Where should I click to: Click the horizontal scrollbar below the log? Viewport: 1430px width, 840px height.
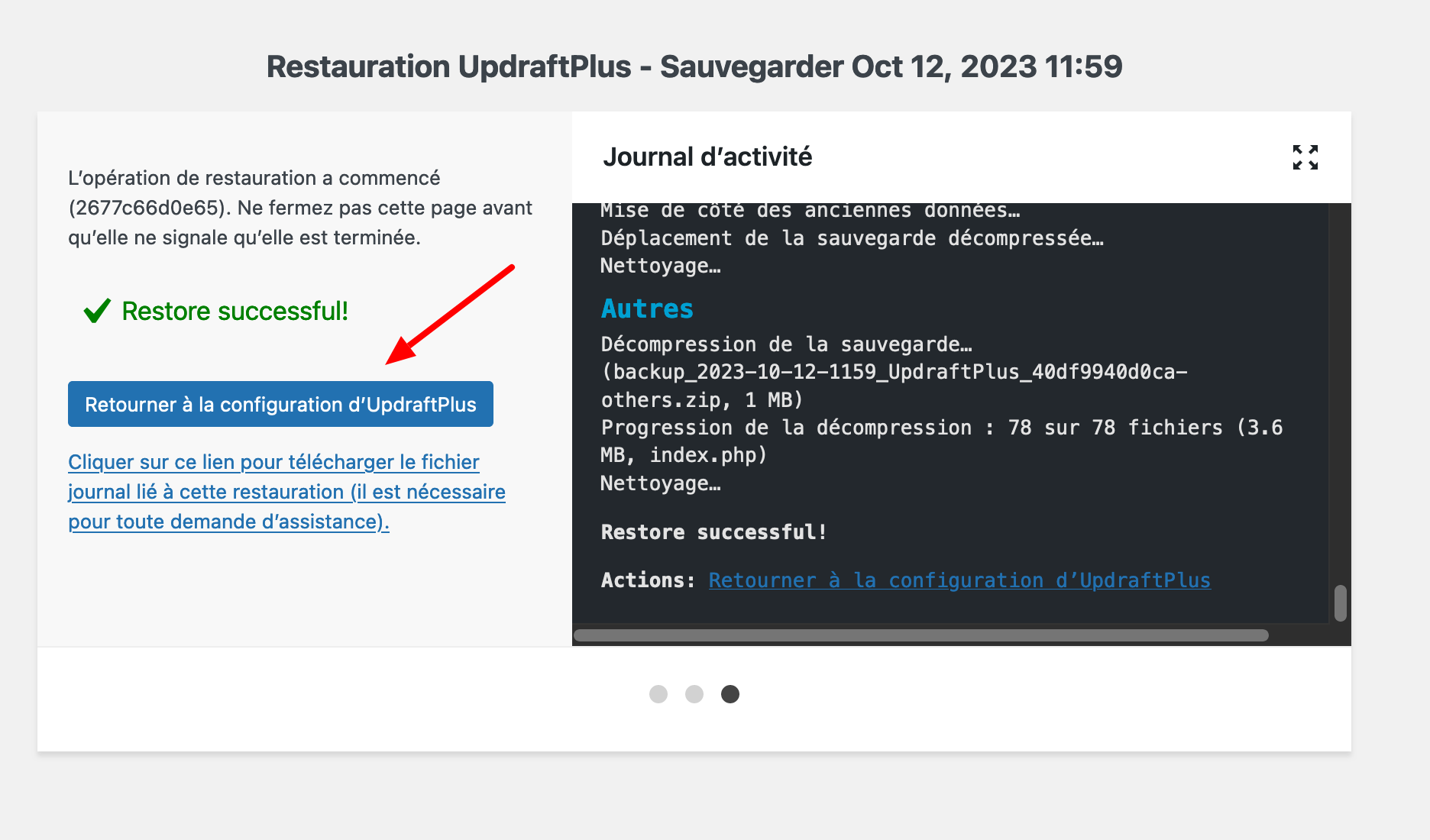[x=920, y=634]
